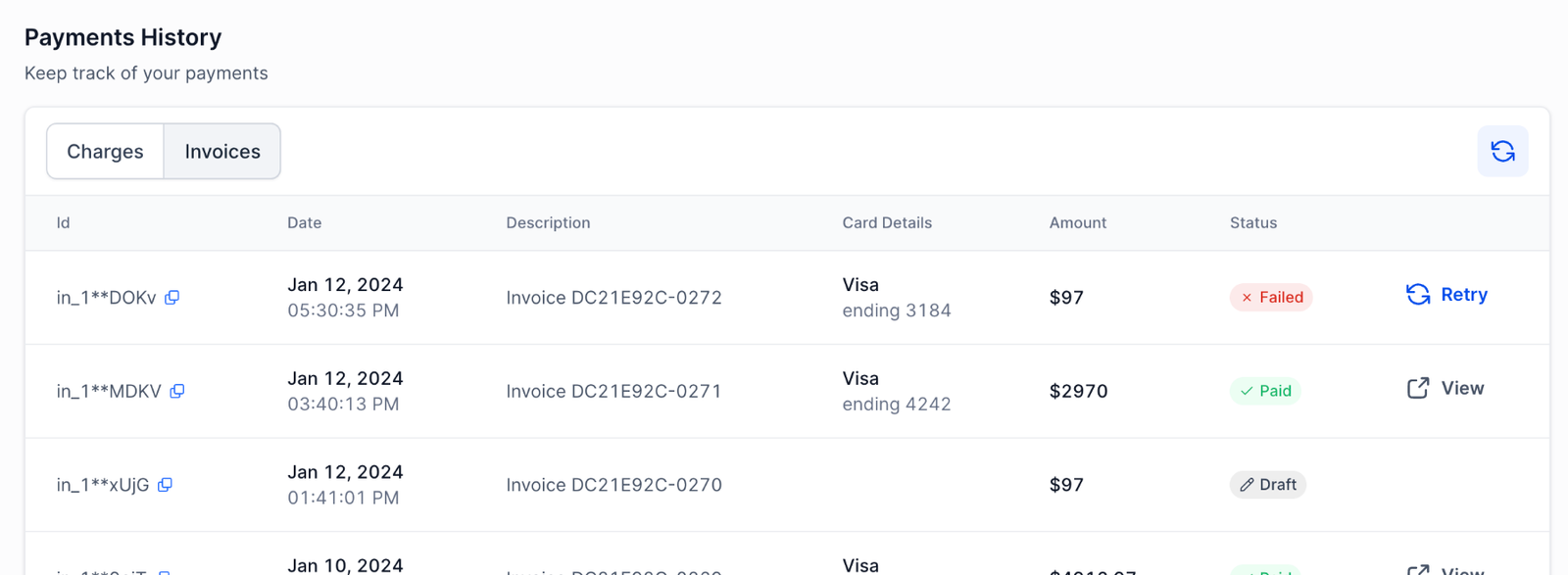Copy invoice ID in_1**MDKV
The height and width of the screenshot is (575, 1568).
point(177,391)
